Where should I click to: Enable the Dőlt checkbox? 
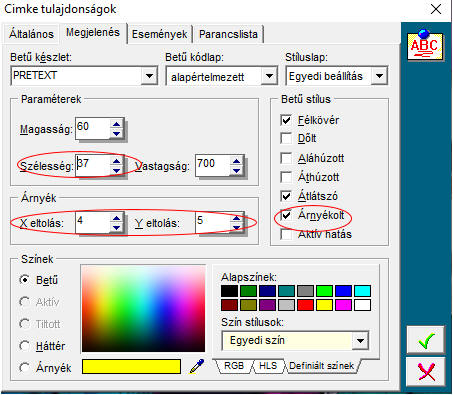tap(286, 138)
